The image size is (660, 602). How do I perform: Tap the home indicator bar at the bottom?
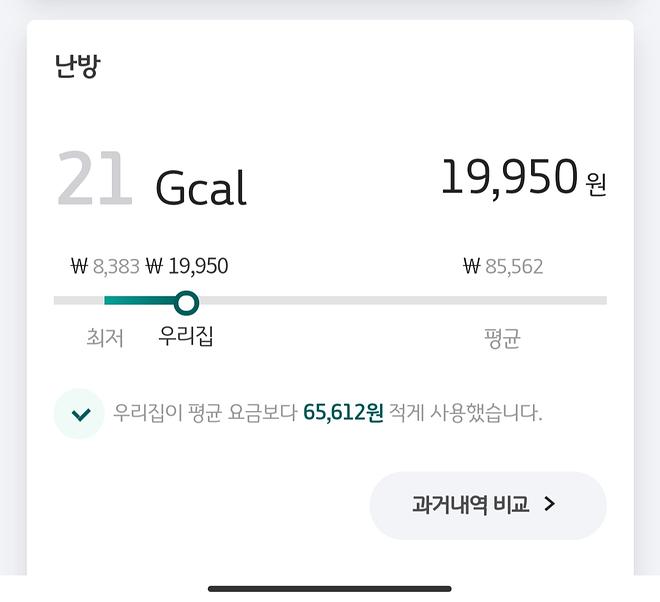330,588
